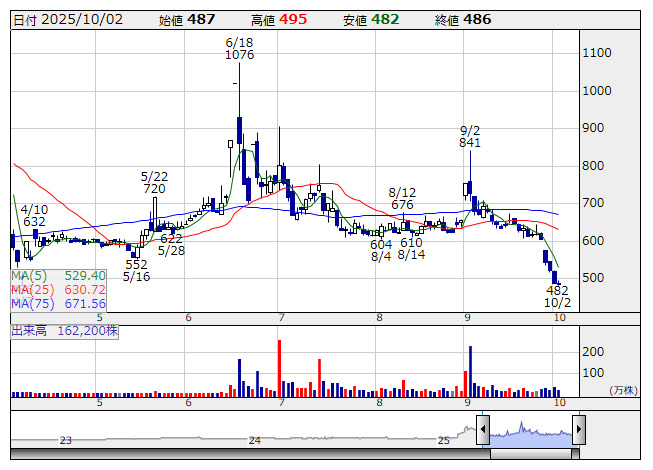Select the MA(5) legend entry
The width and height of the screenshot is (653, 470).
point(59,275)
